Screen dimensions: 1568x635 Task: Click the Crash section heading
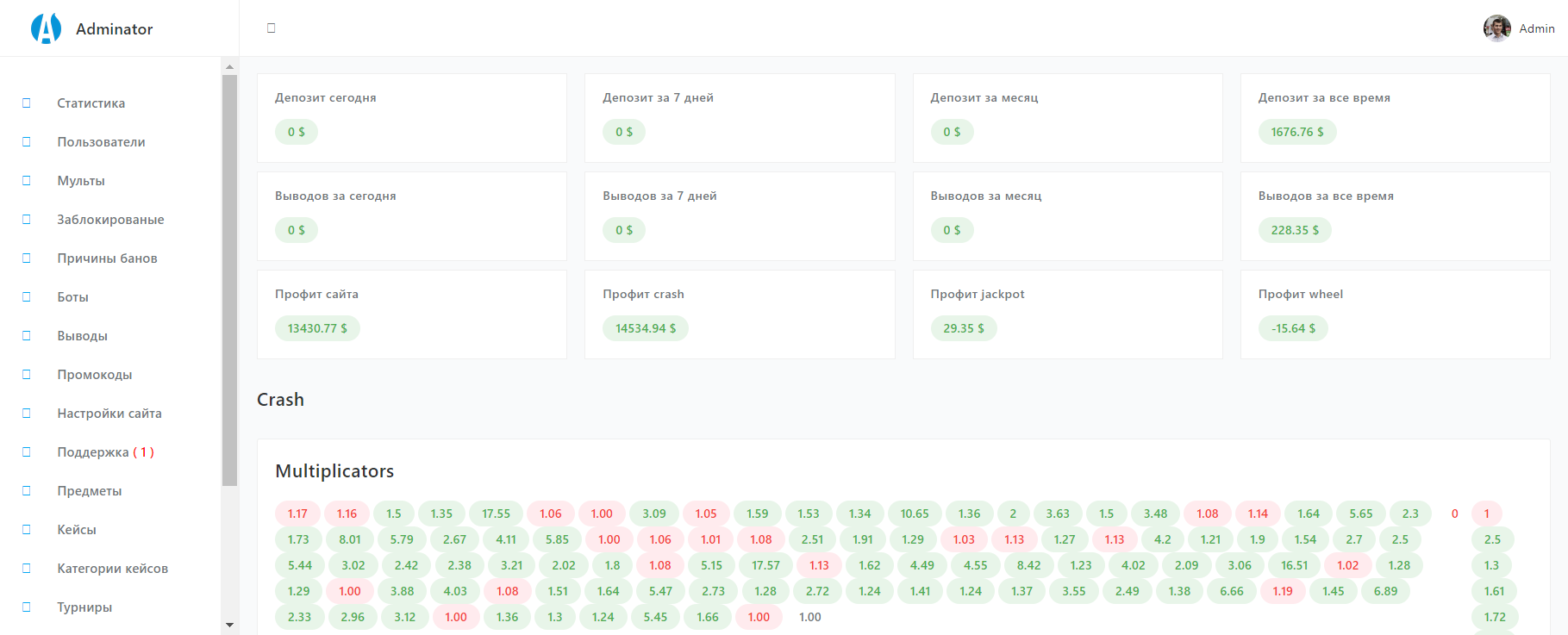click(x=280, y=400)
